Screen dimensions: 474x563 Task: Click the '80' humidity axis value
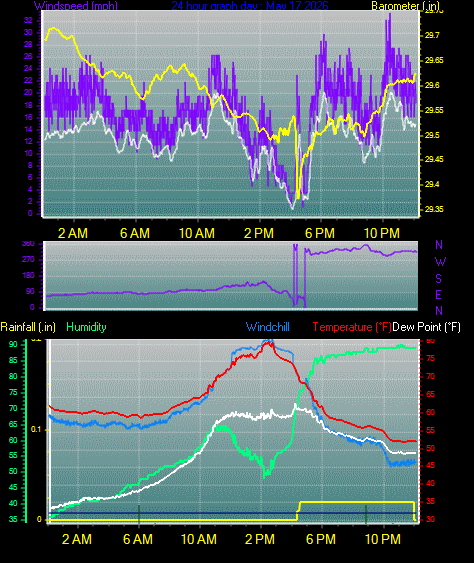pyautogui.click(x=13, y=377)
